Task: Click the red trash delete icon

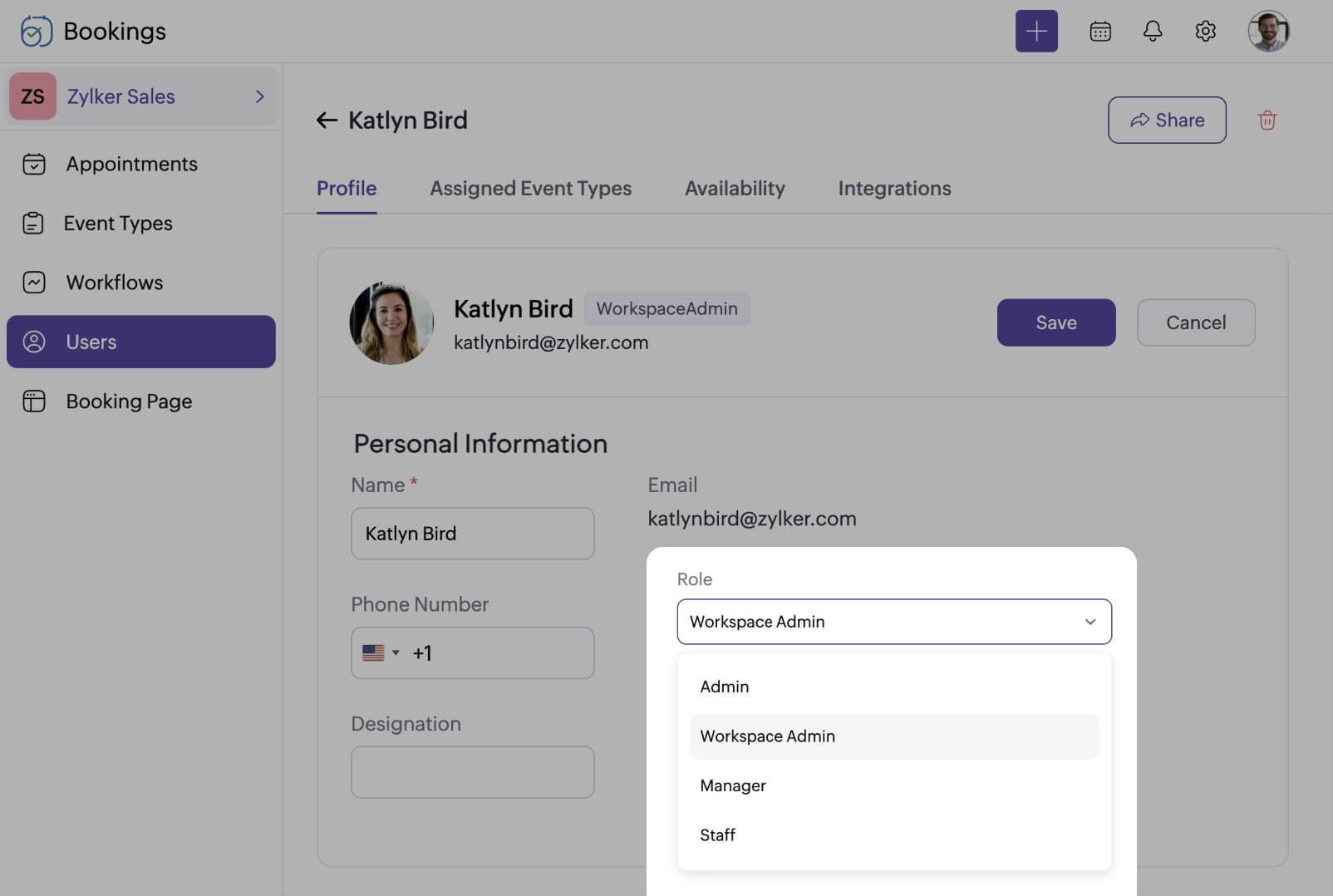Action: pos(1267,121)
